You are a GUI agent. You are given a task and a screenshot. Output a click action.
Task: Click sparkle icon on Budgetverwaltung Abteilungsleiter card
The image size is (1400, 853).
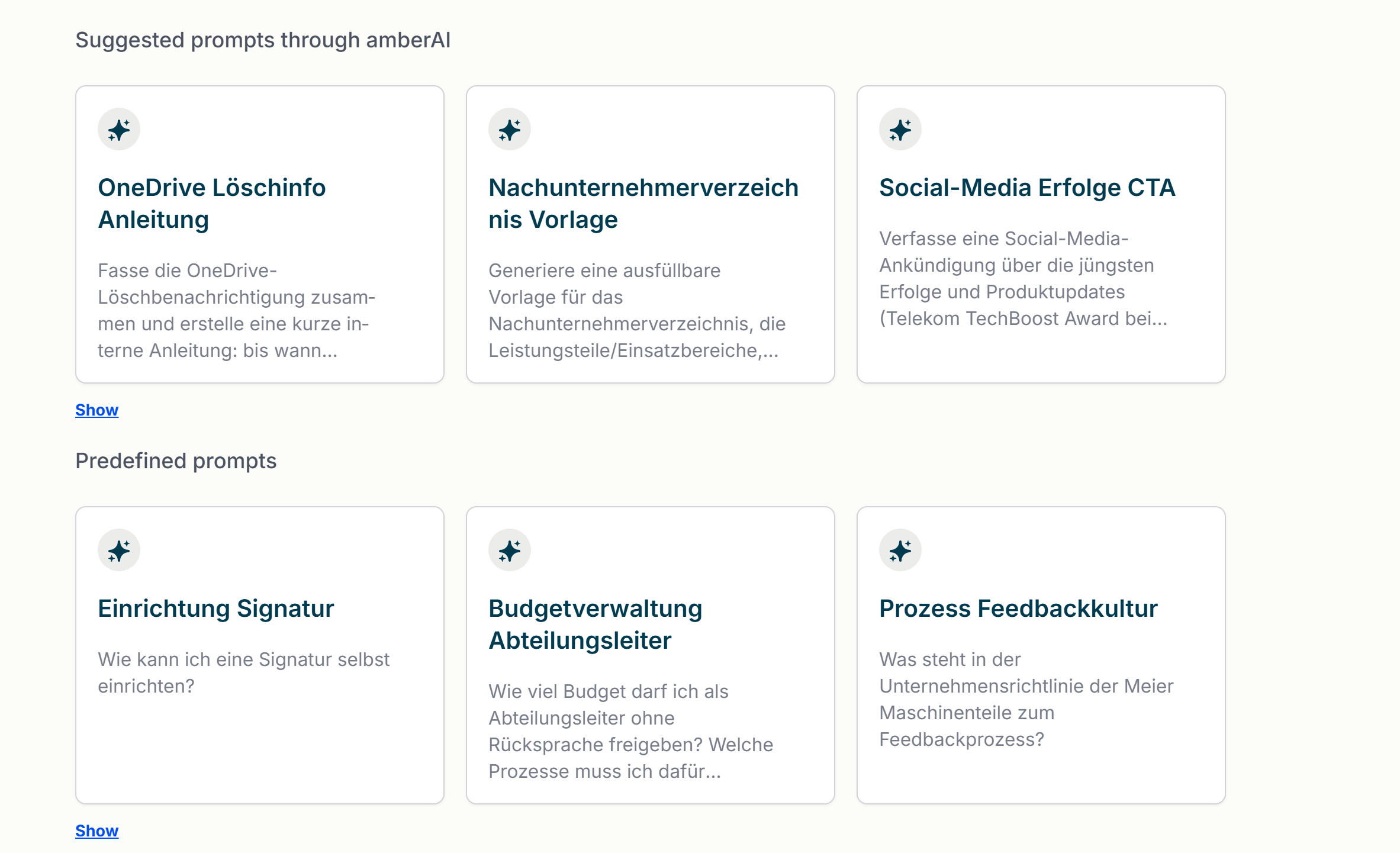pyautogui.click(x=510, y=550)
